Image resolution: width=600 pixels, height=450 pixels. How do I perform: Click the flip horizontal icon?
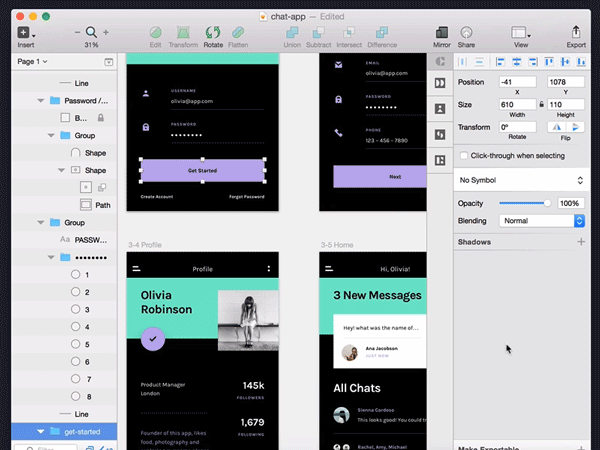(x=556, y=127)
